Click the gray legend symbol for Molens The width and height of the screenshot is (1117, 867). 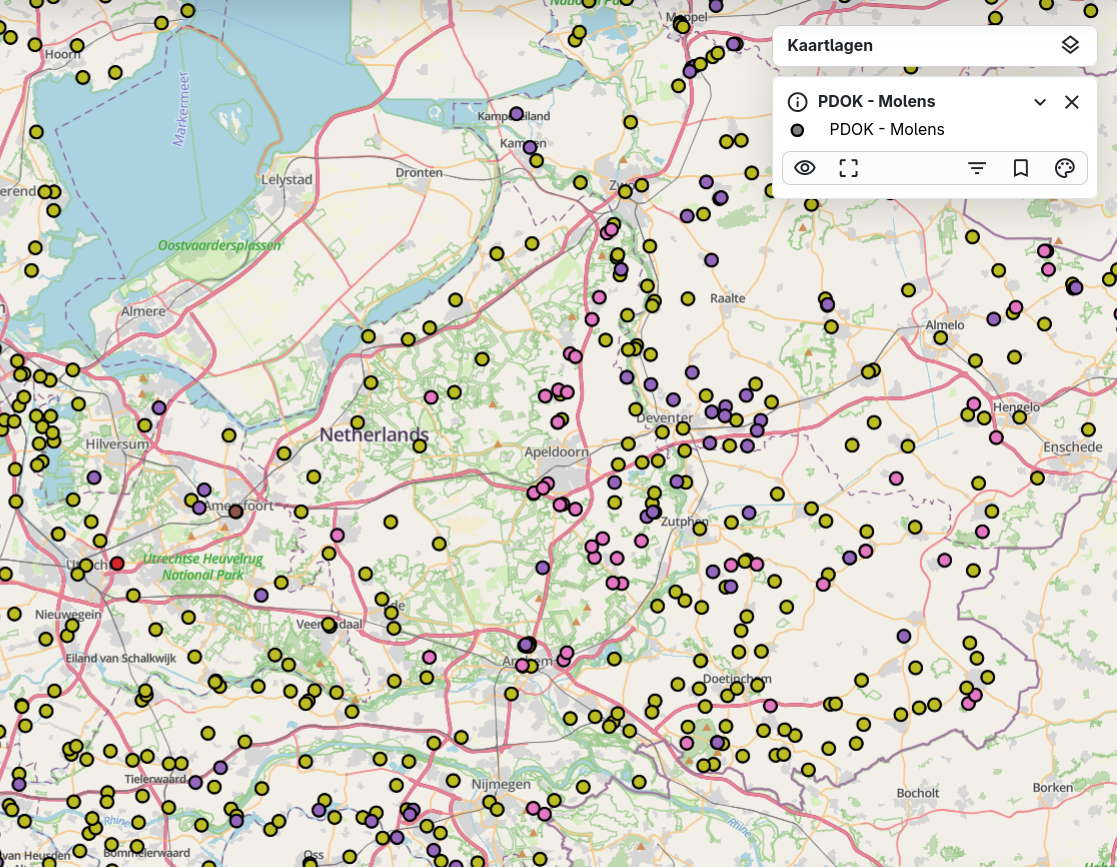point(797,130)
